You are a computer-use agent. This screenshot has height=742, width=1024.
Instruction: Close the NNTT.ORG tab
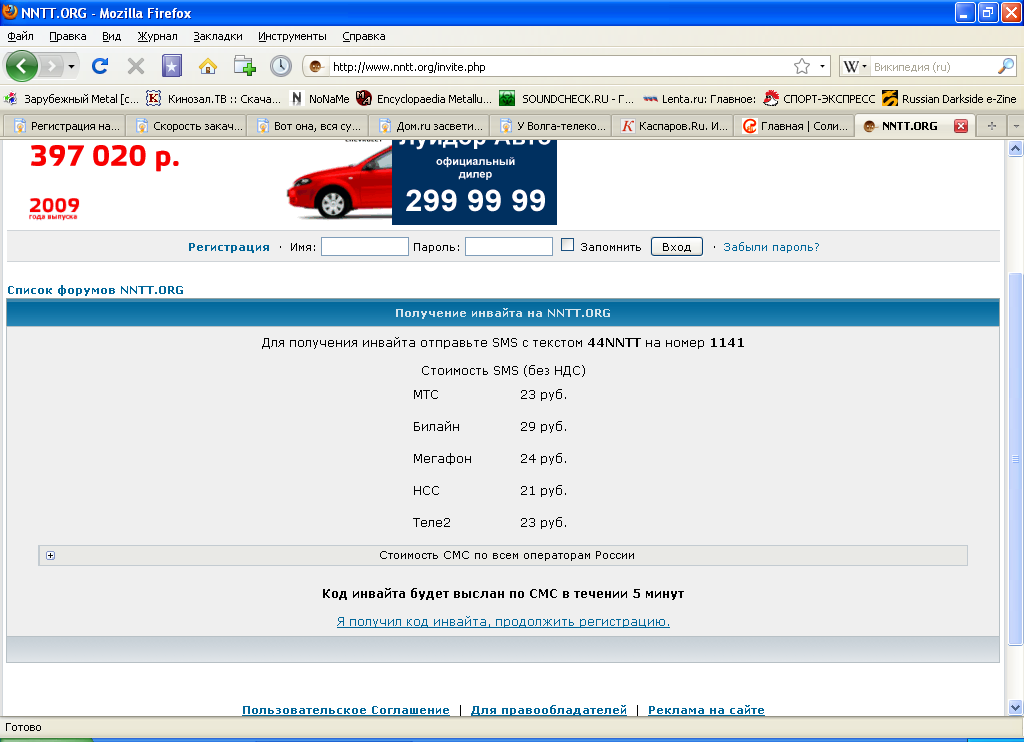tap(961, 126)
